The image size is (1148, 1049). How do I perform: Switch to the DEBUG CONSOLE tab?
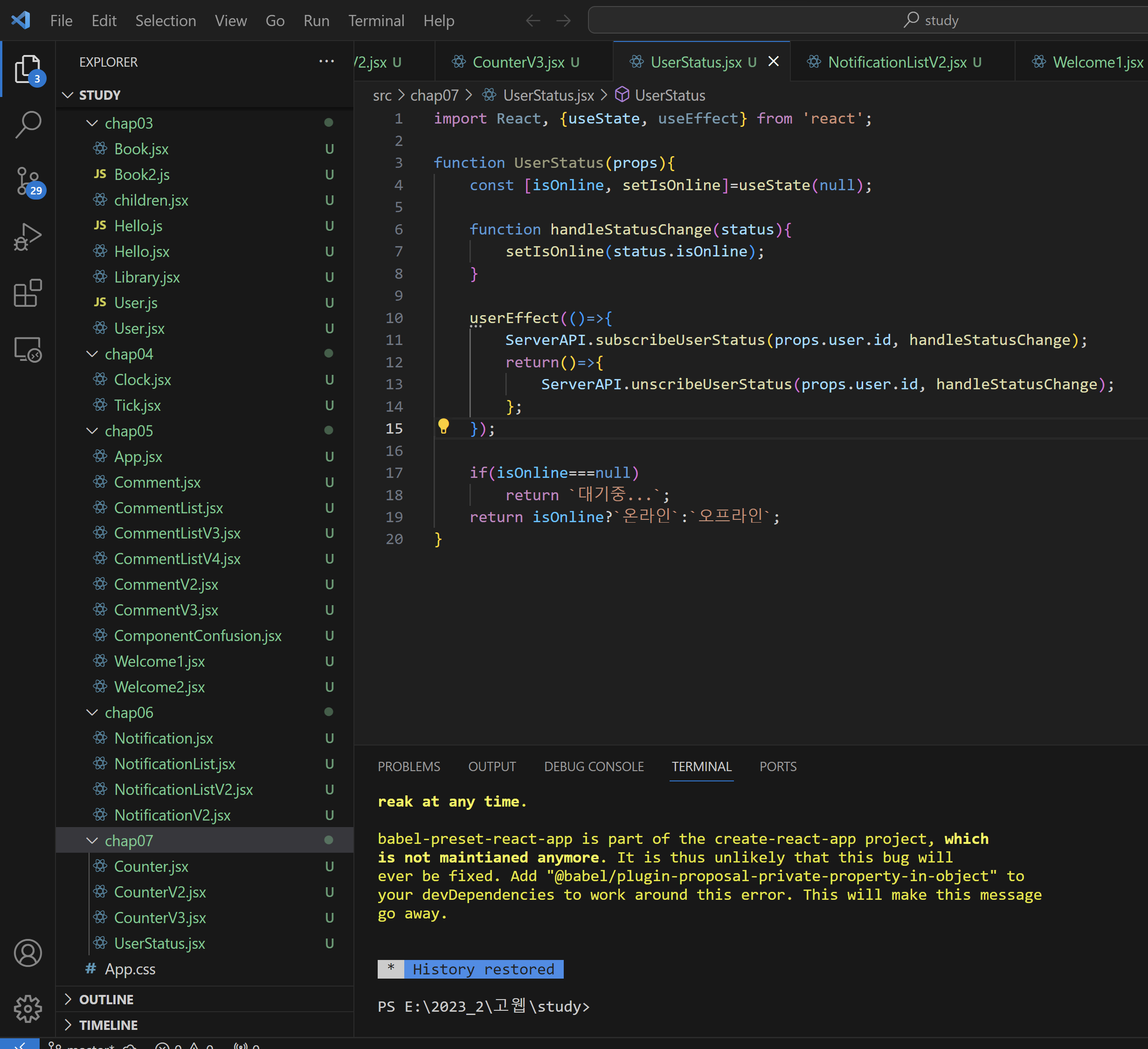pos(594,766)
